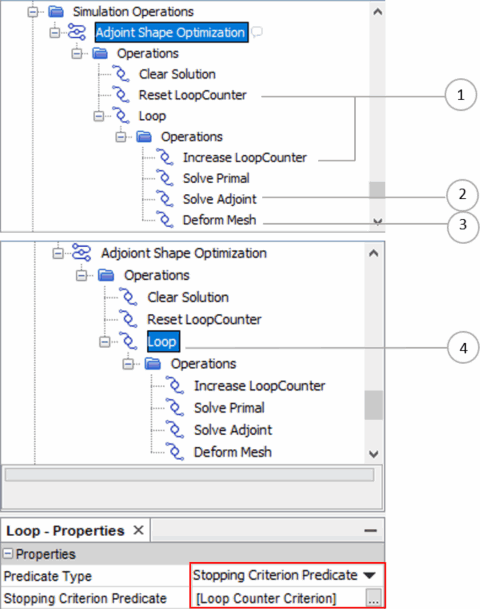
Task: Collapse the Operations folder under highlighted Loop
Action: pyautogui.click(x=128, y=364)
